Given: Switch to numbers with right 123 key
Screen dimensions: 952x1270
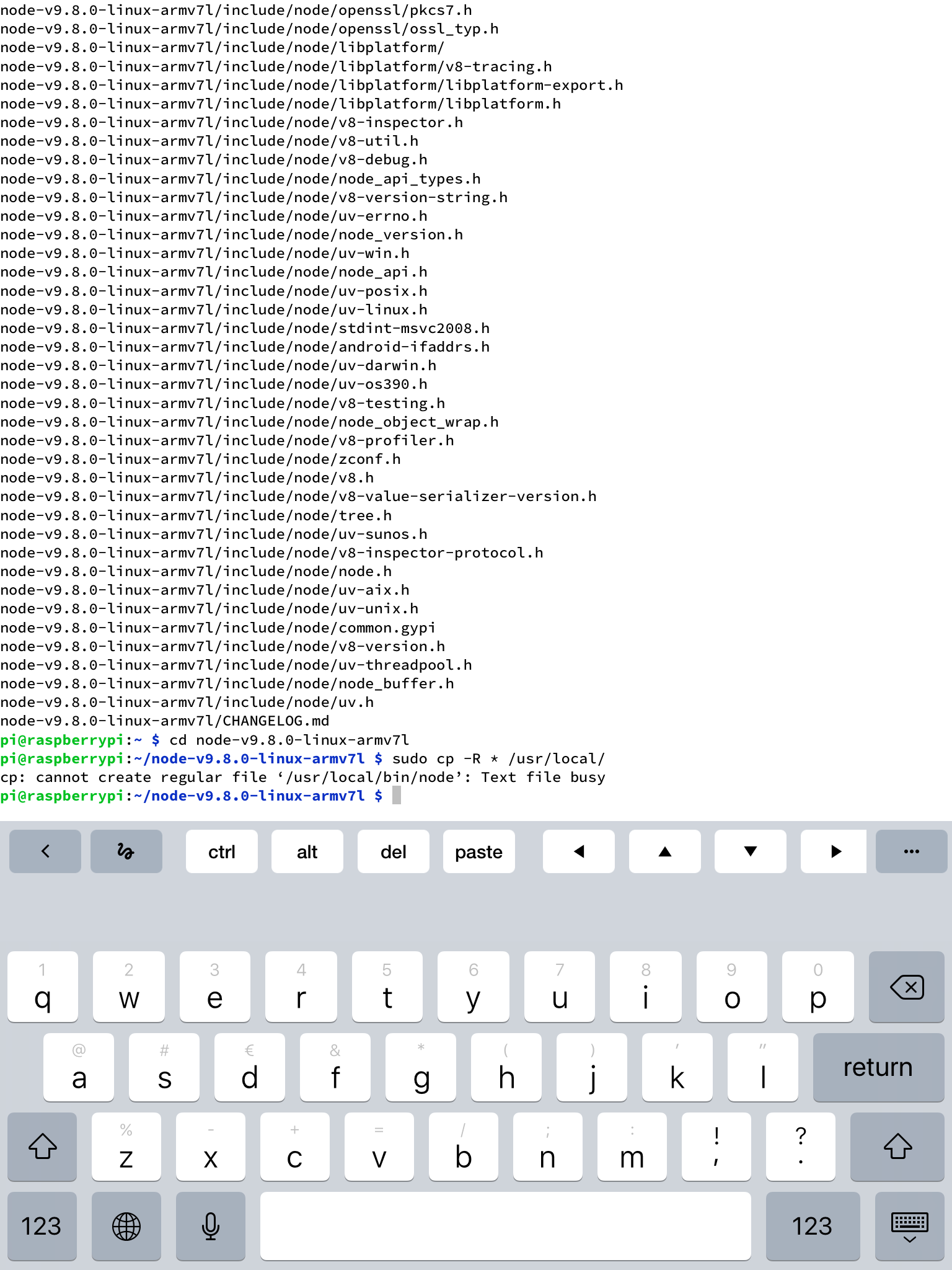Looking at the screenshot, I should [812, 1226].
